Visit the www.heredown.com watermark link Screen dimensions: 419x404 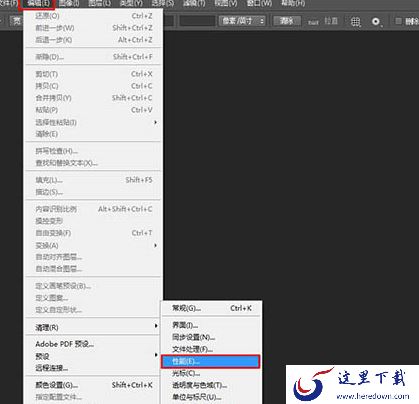point(373,396)
